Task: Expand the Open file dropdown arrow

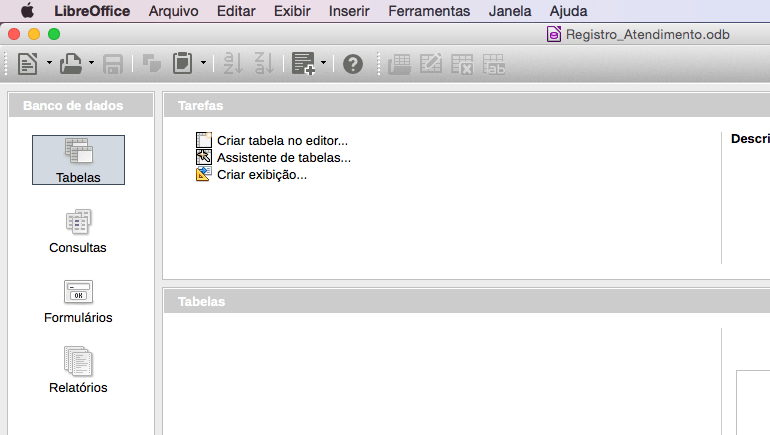Action: 91,63
